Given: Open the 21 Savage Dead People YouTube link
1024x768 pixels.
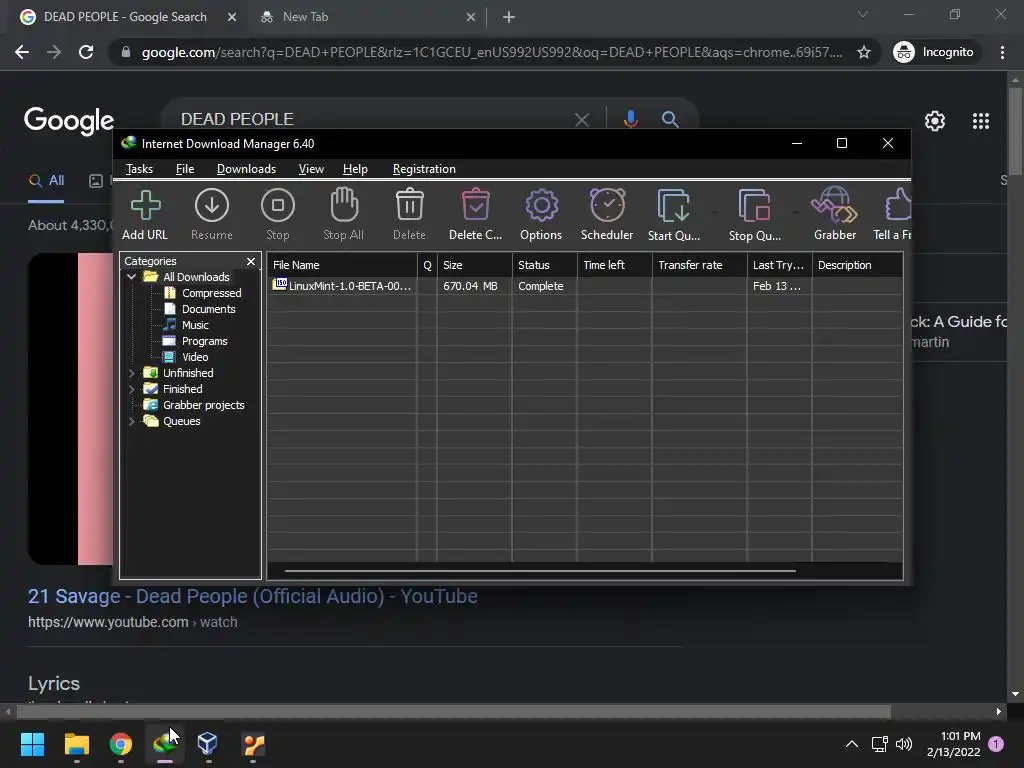Looking at the screenshot, I should (253, 596).
